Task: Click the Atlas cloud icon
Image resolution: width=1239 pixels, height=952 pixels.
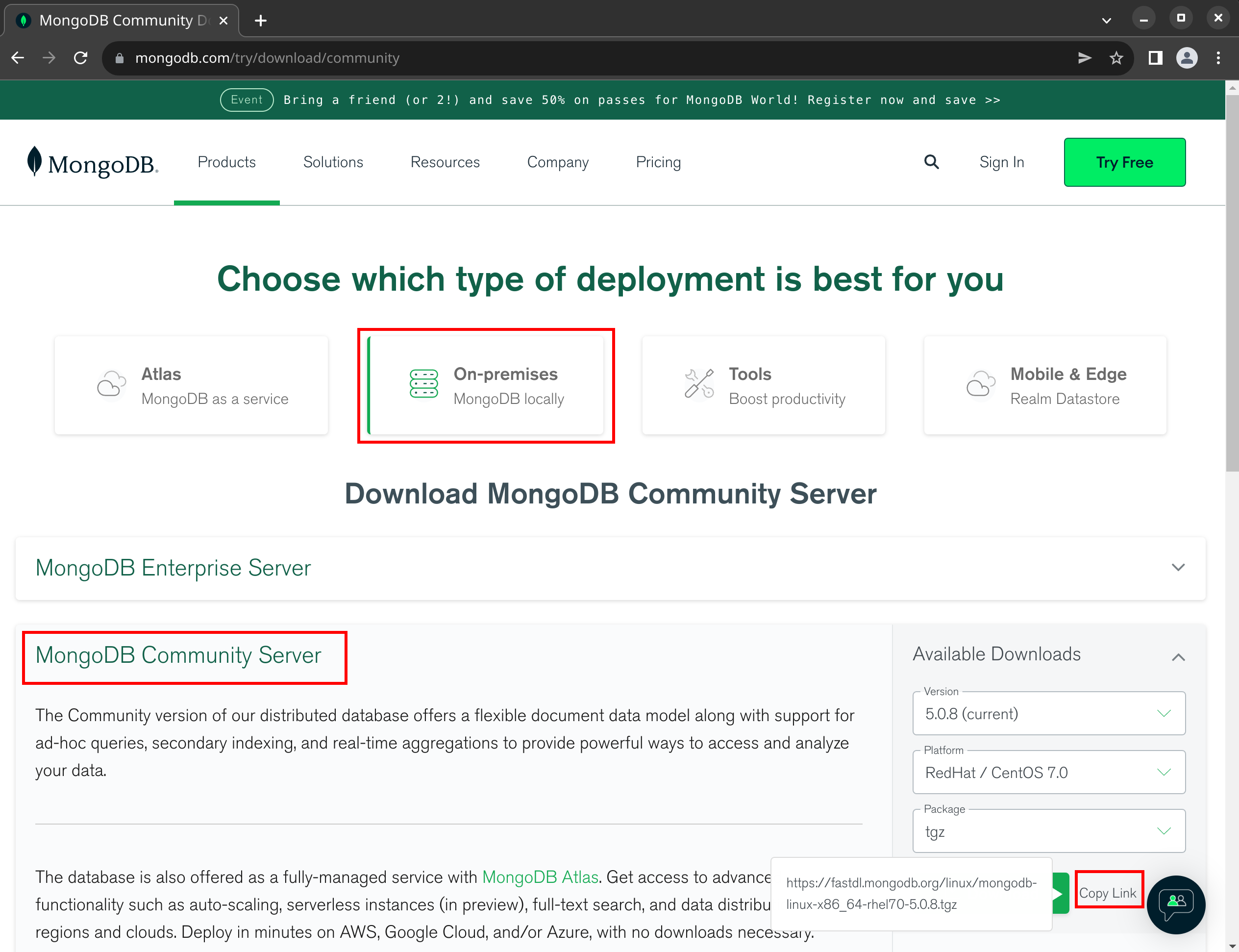Action: click(x=112, y=385)
